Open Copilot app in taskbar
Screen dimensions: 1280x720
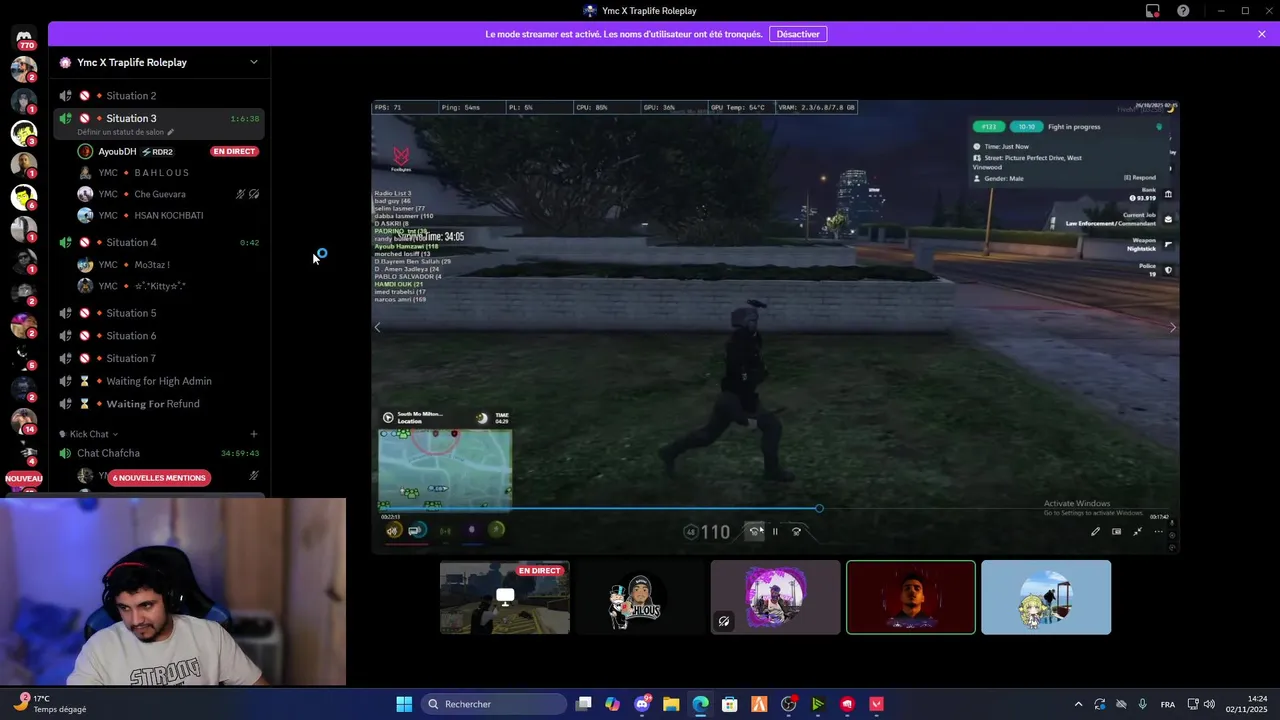coord(612,704)
